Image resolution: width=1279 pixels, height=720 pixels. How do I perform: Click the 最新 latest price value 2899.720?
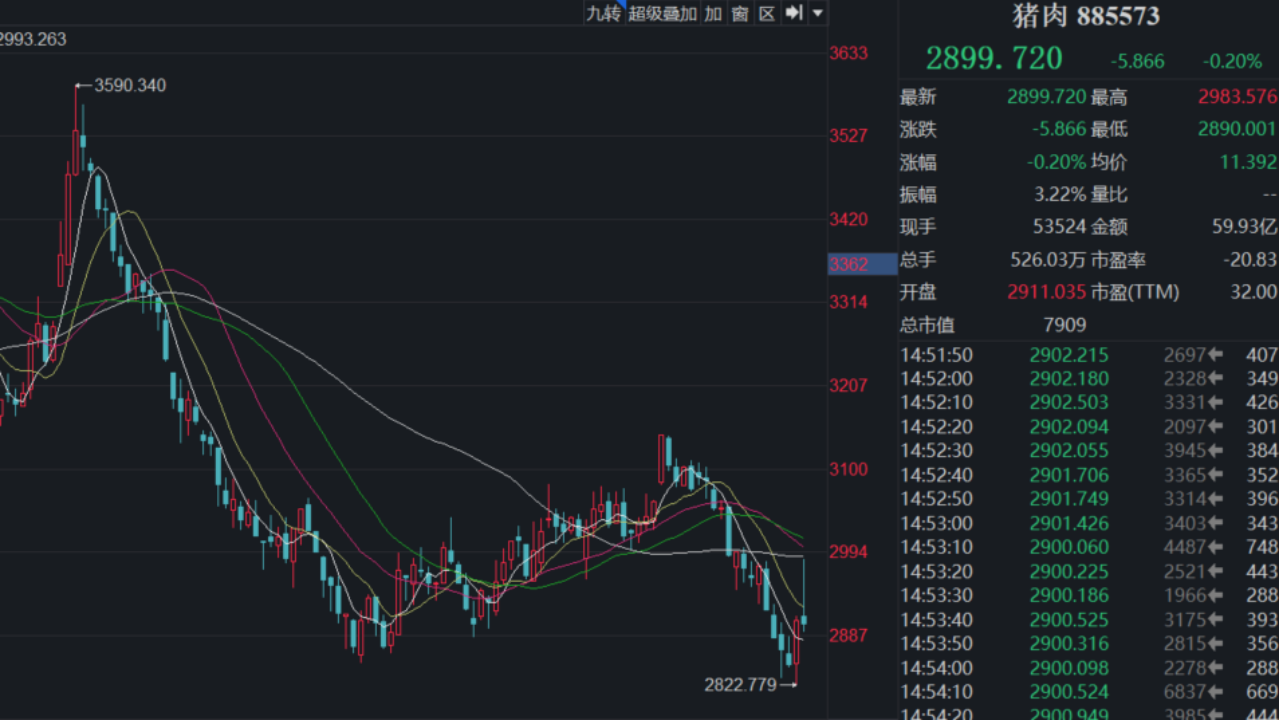pos(1046,97)
